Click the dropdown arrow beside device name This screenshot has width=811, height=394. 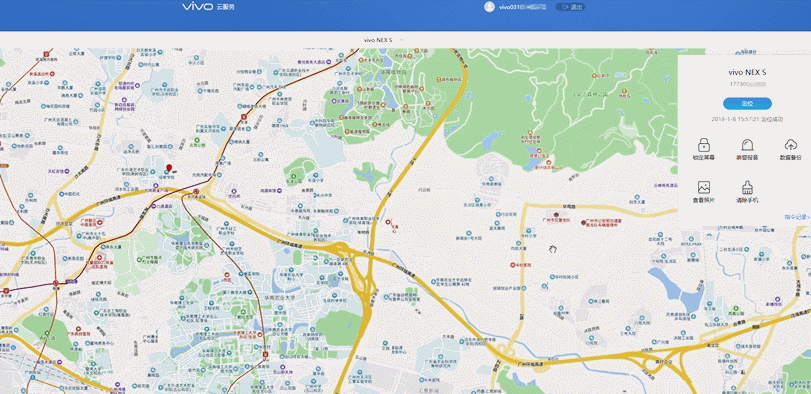(x=401, y=40)
